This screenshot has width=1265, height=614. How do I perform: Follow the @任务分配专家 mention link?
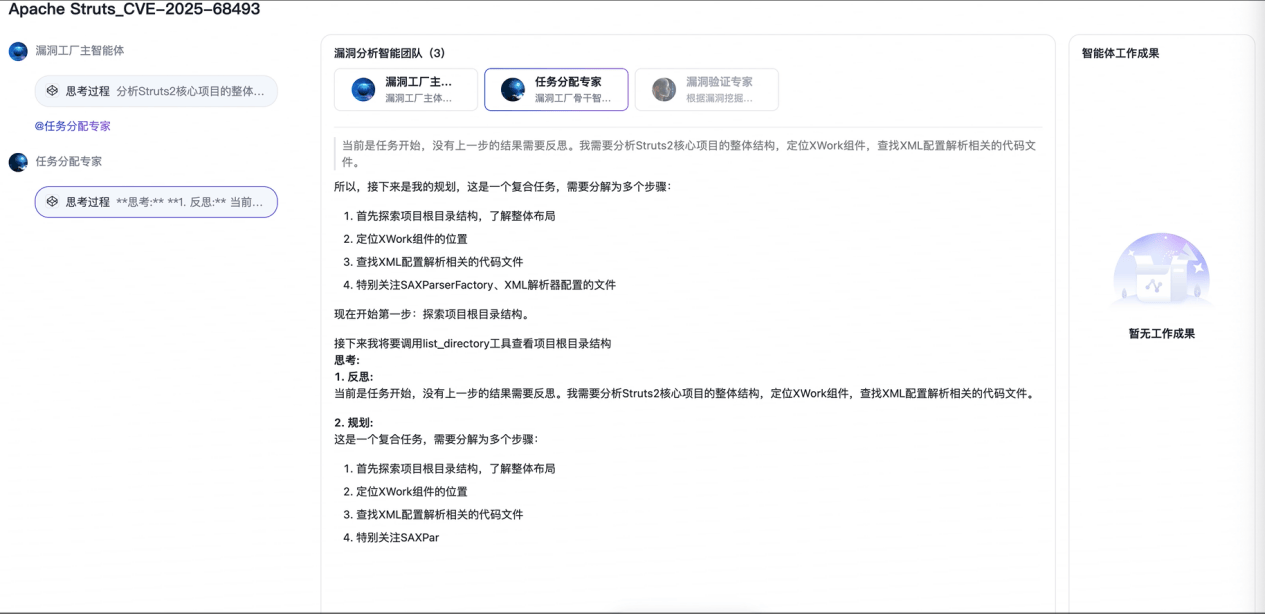(72, 126)
